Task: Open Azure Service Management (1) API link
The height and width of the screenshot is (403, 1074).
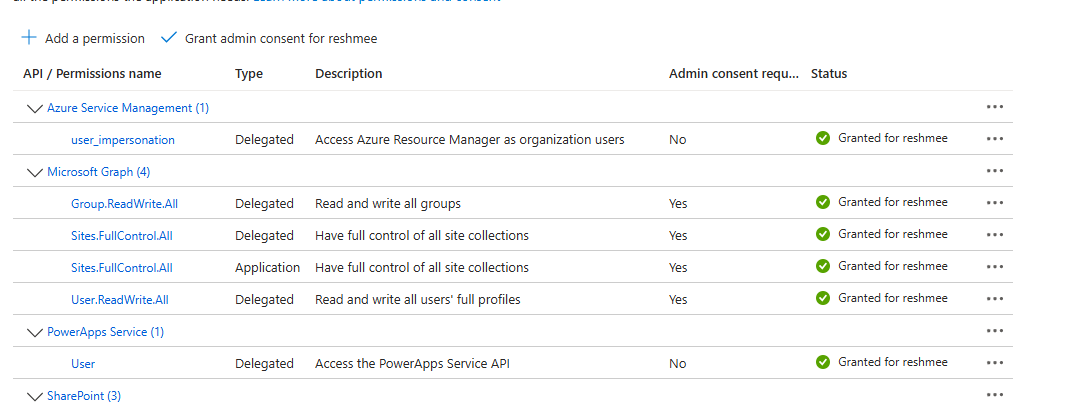Action: tap(128, 108)
